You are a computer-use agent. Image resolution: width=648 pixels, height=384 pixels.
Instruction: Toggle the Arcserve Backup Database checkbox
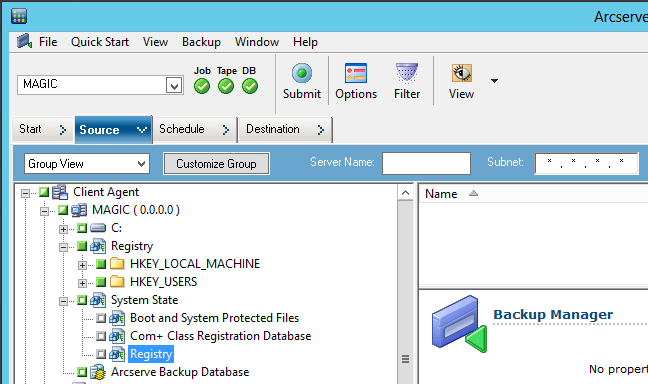point(82,372)
